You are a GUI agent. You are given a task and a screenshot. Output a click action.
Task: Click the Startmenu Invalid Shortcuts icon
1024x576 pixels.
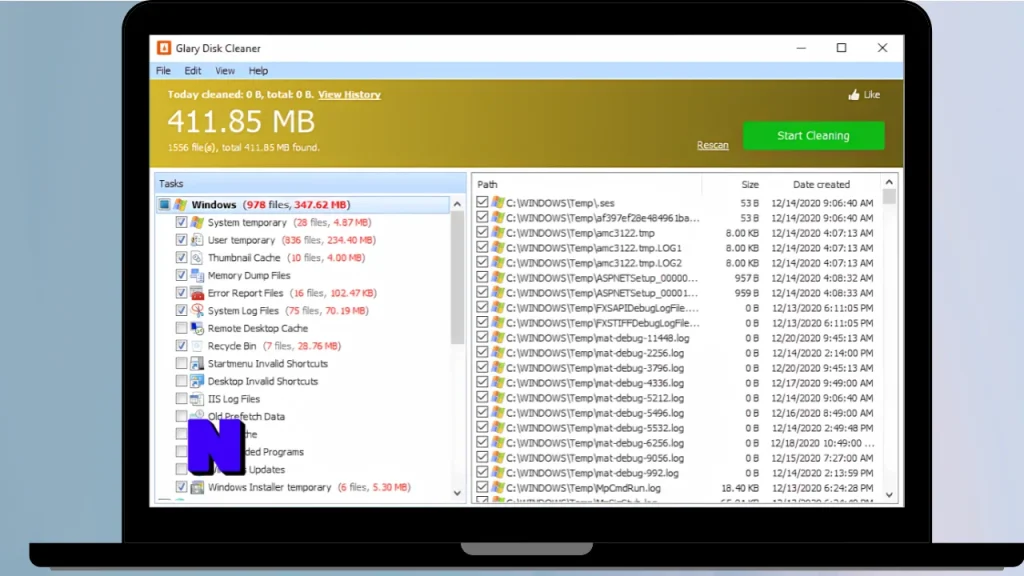pos(197,363)
